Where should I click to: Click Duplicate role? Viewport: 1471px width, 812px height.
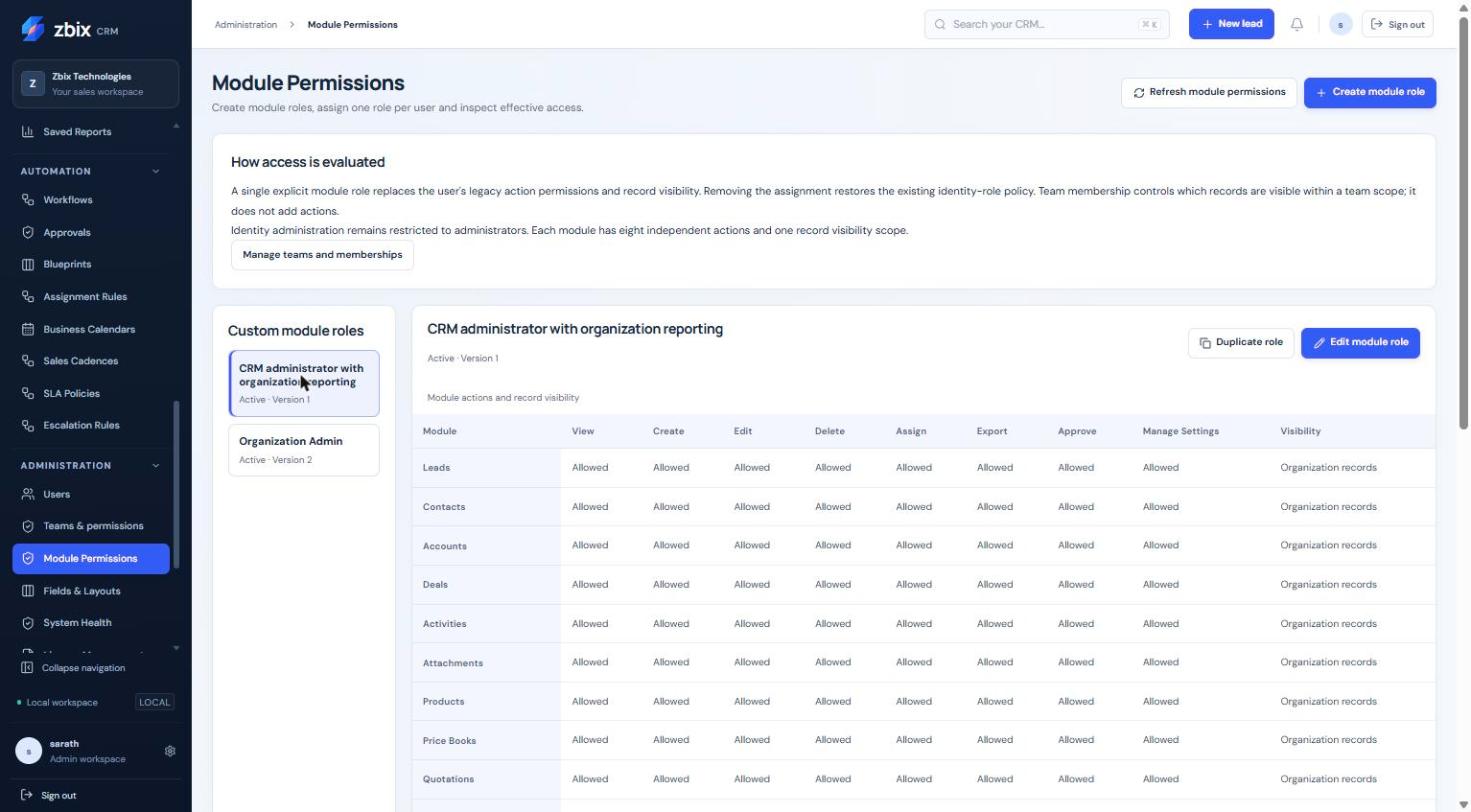(1241, 342)
